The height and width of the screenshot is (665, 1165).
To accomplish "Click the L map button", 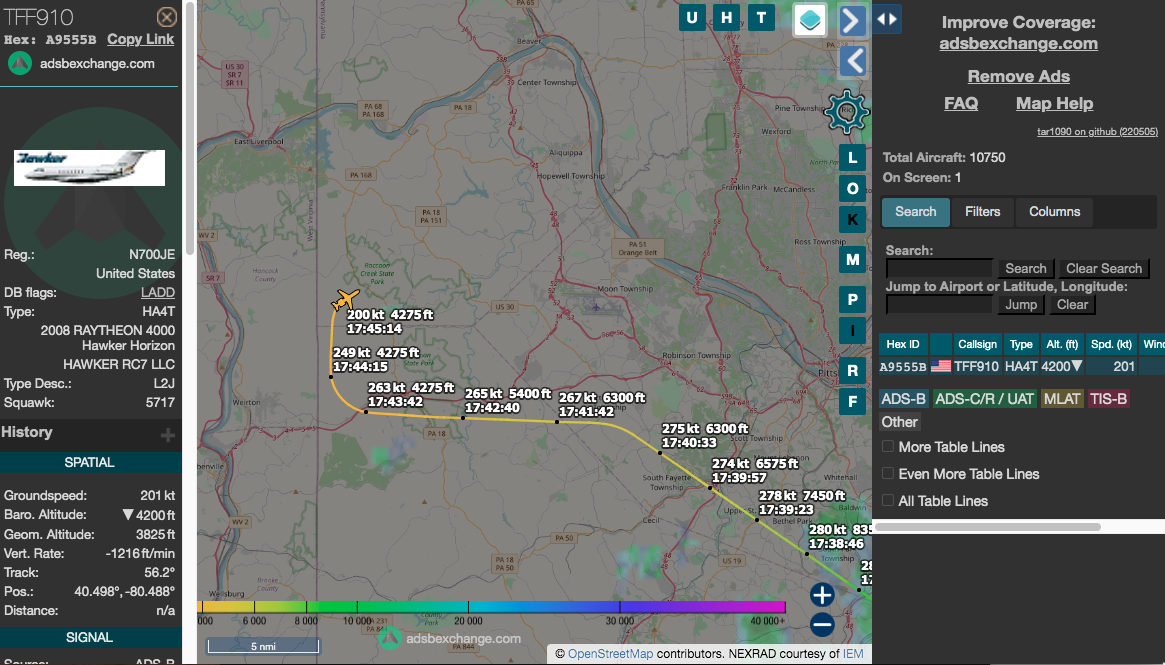I will tap(852, 158).
